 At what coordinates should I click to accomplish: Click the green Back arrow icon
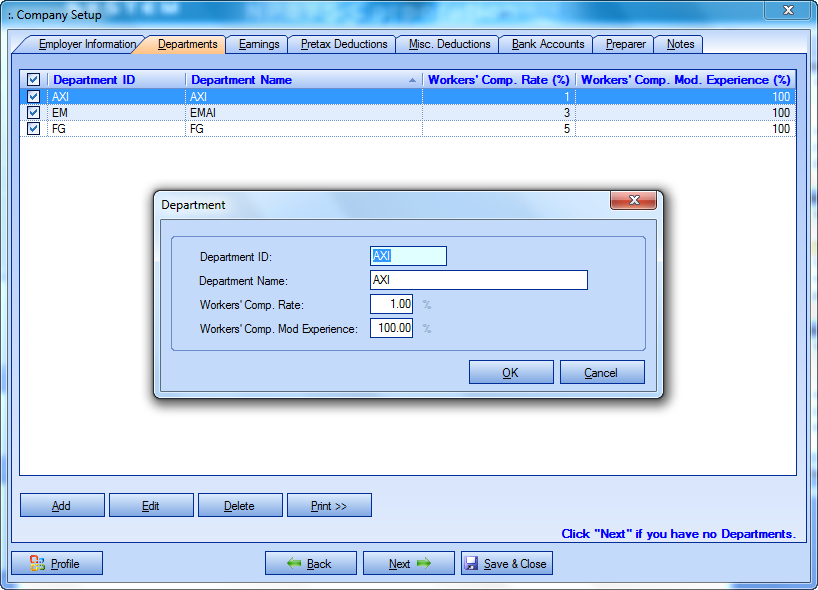point(294,563)
